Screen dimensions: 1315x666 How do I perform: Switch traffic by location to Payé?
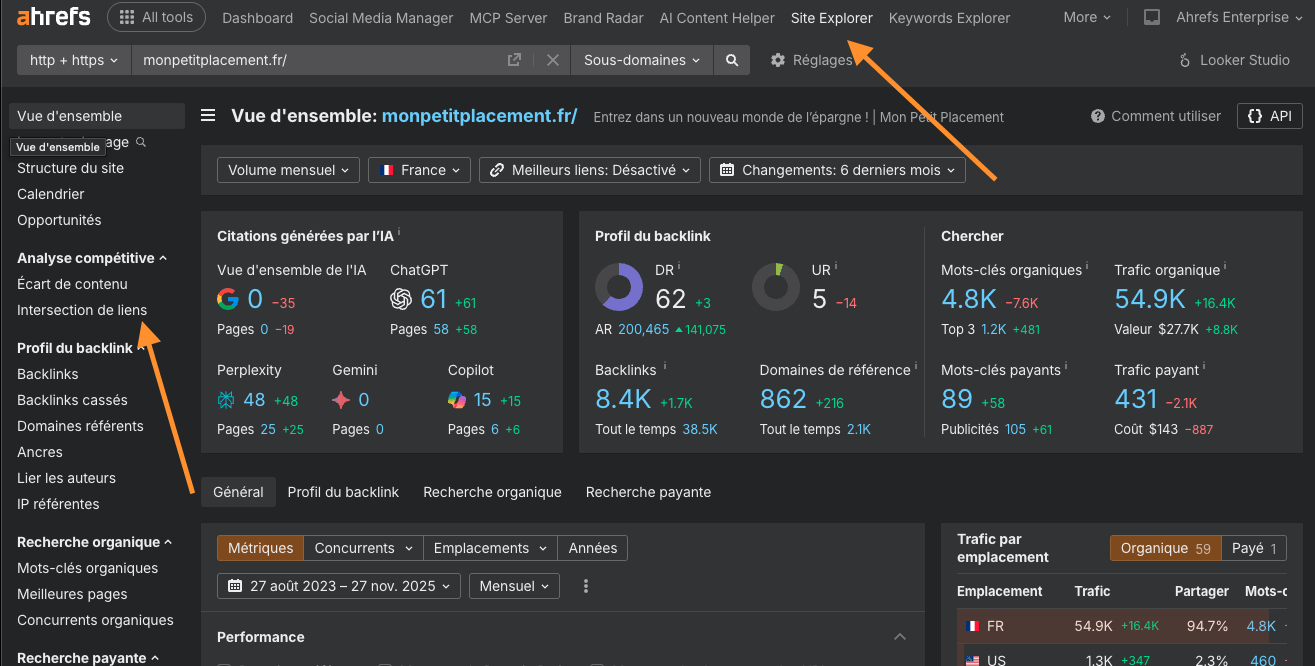(x=1254, y=548)
